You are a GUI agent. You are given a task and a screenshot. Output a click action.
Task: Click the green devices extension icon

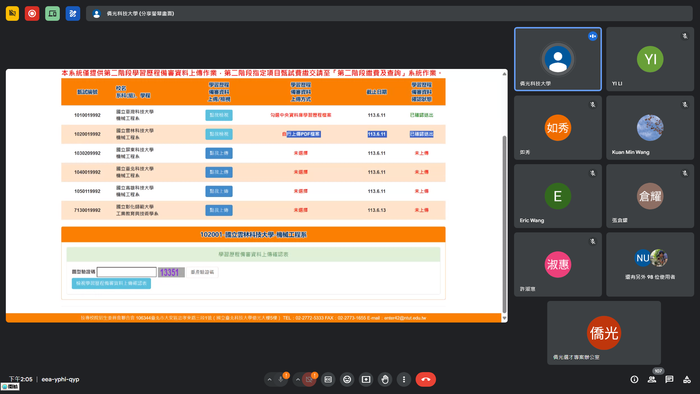[x=52, y=13]
